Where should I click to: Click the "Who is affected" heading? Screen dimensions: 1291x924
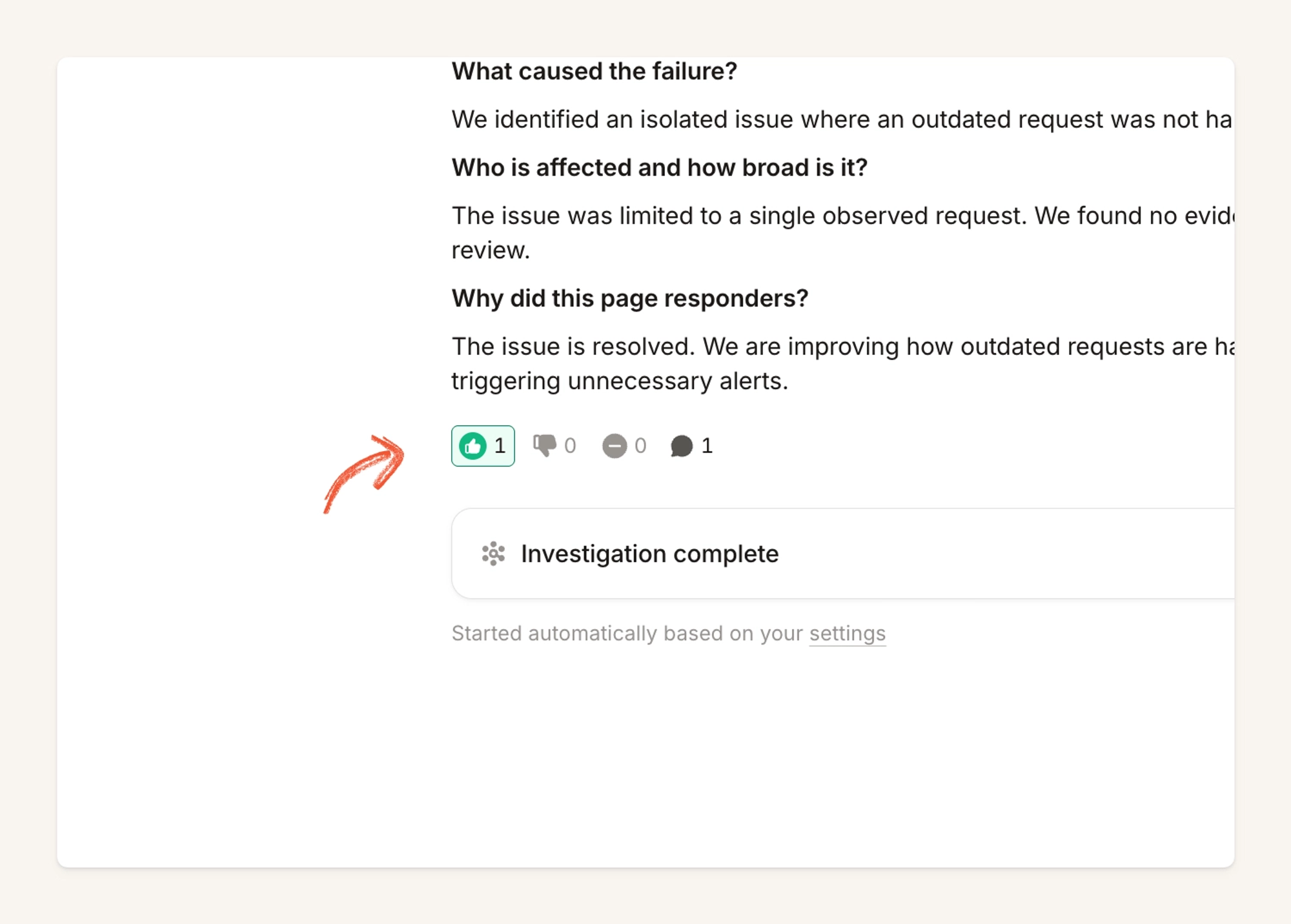point(660,168)
